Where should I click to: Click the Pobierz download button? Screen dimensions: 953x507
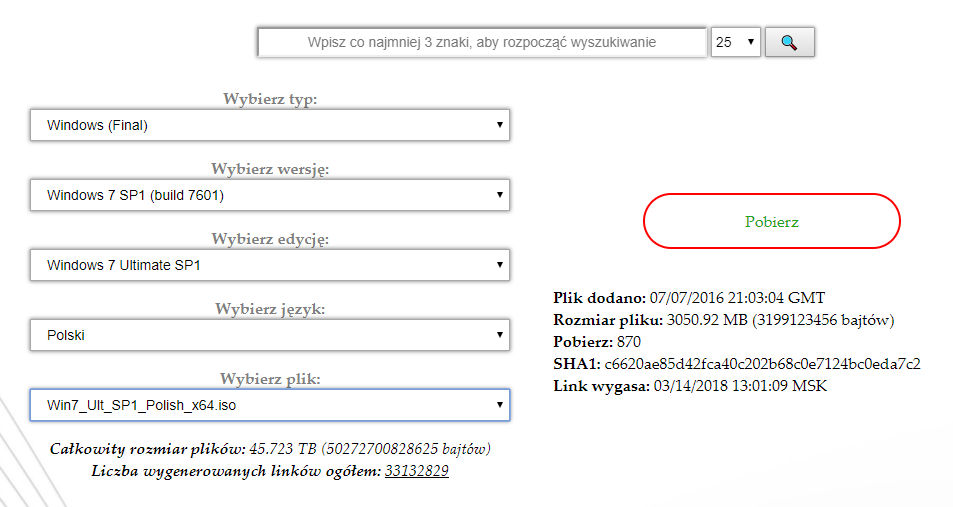(772, 221)
